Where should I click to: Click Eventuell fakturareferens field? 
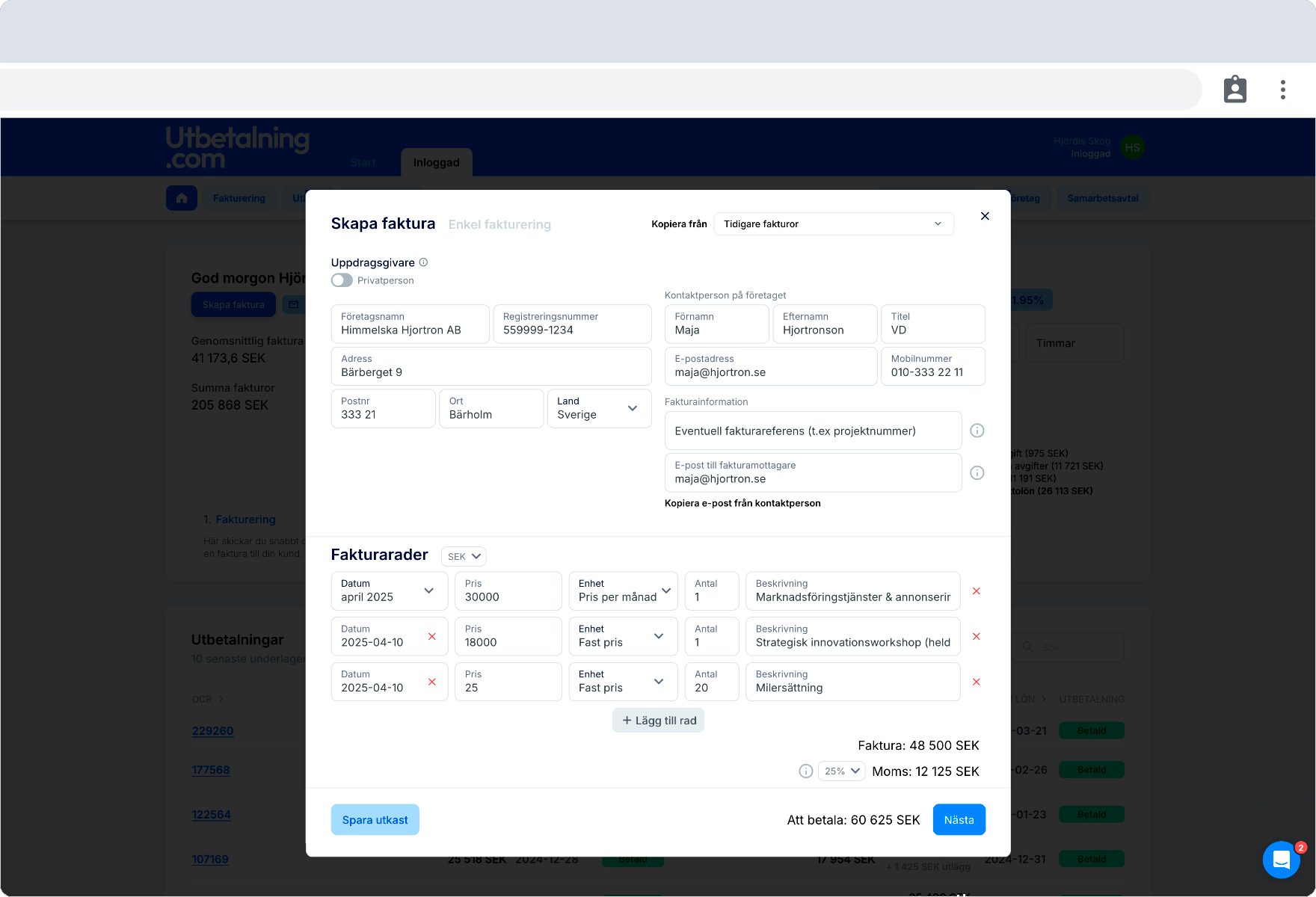[814, 431]
